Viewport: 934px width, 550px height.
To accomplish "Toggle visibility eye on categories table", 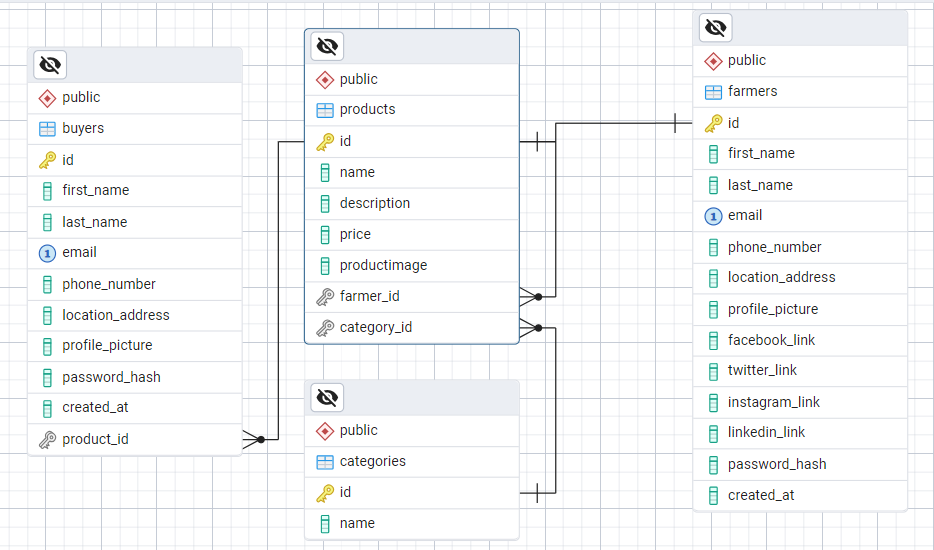I will point(327,398).
